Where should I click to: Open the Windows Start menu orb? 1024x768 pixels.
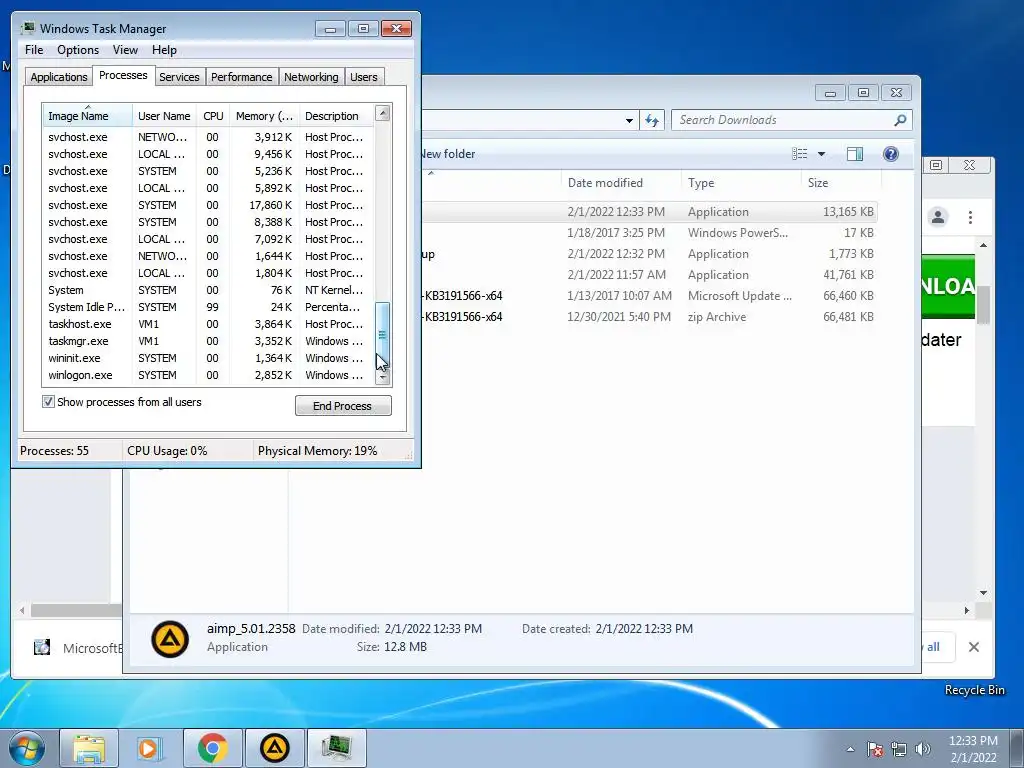[x=27, y=748]
